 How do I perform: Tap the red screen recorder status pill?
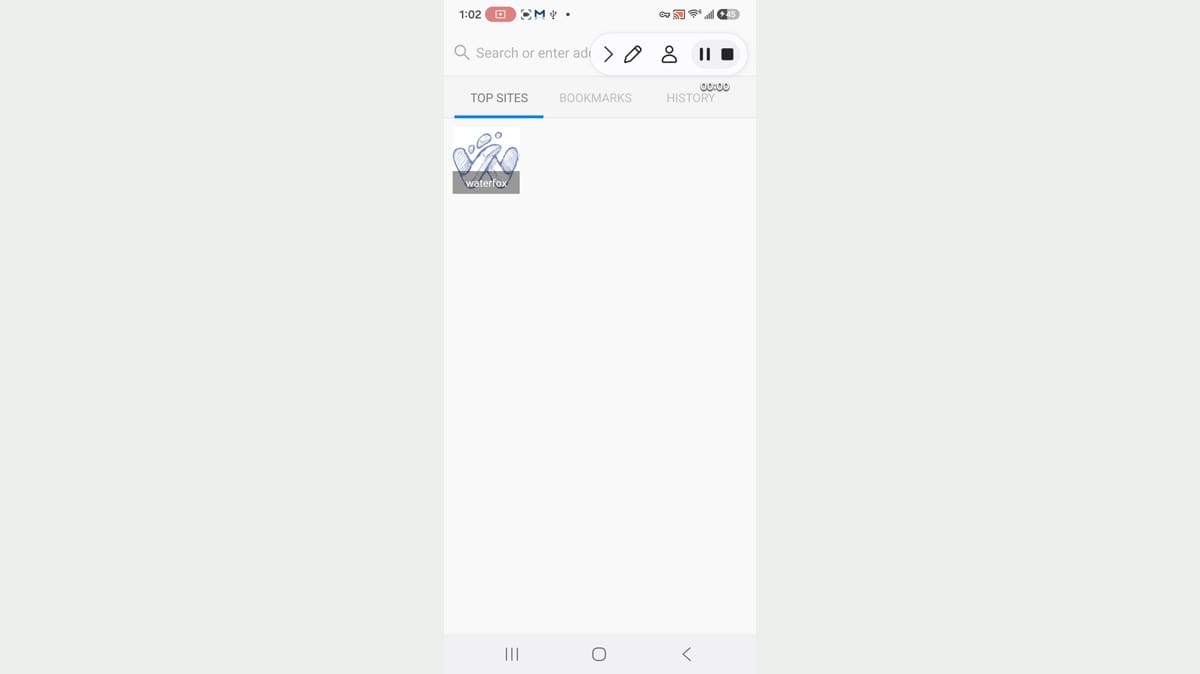500,15
